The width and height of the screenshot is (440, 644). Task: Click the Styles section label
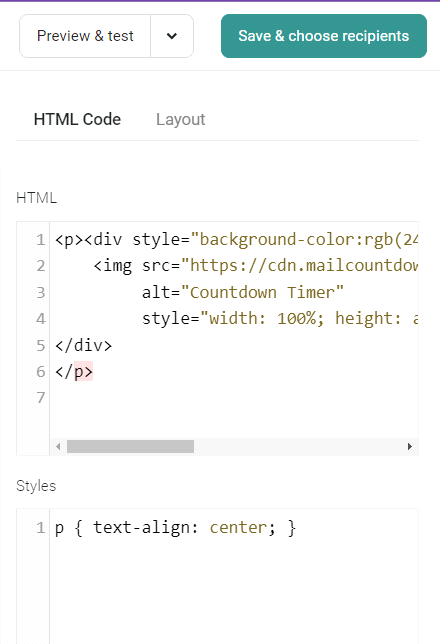click(x=36, y=486)
